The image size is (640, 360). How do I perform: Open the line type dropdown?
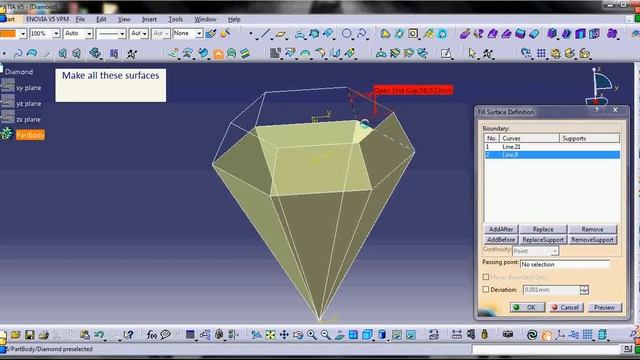pyautogui.click(x=122, y=33)
